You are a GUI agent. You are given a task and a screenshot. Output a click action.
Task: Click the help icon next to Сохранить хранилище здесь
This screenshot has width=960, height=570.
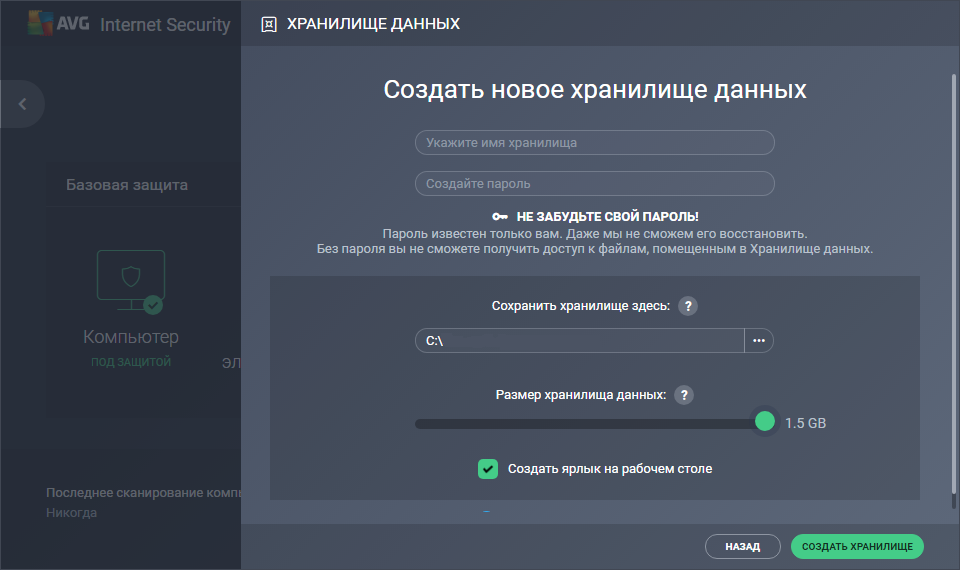click(x=688, y=306)
